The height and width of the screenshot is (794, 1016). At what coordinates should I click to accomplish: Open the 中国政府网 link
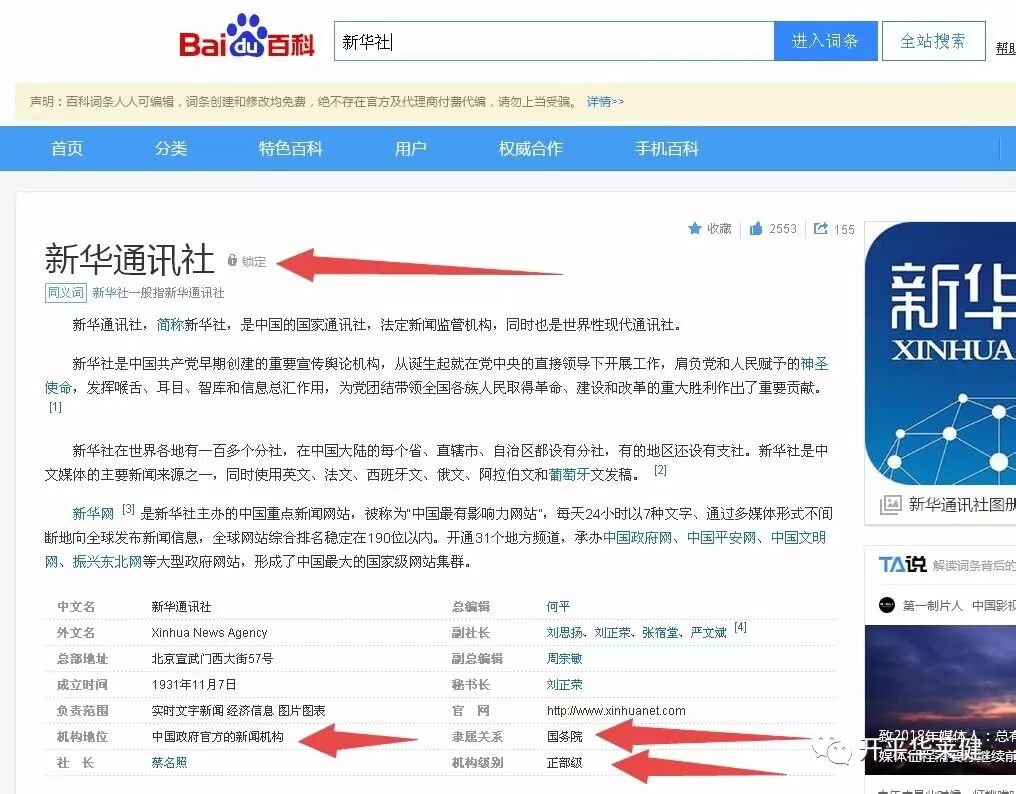point(638,538)
